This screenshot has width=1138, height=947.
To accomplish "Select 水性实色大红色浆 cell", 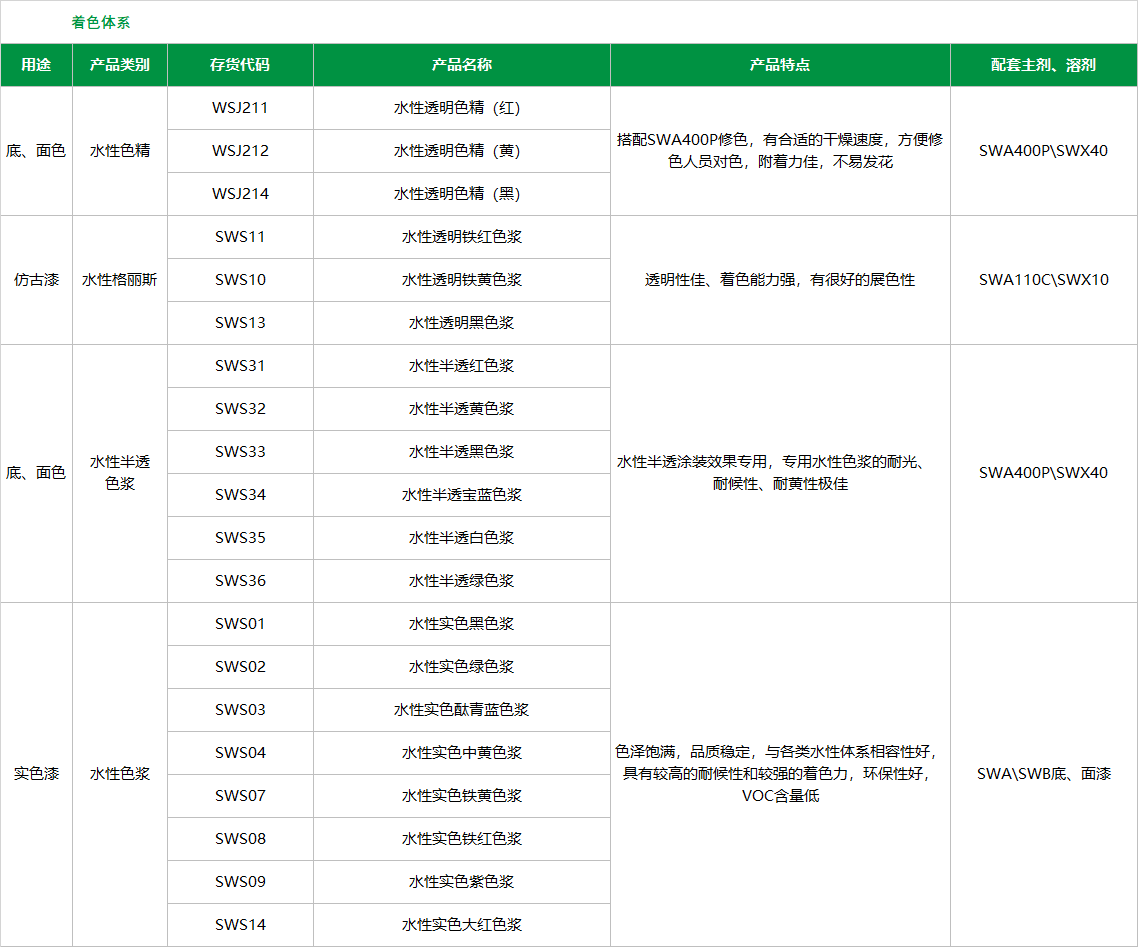I will click(x=462, y=925).
